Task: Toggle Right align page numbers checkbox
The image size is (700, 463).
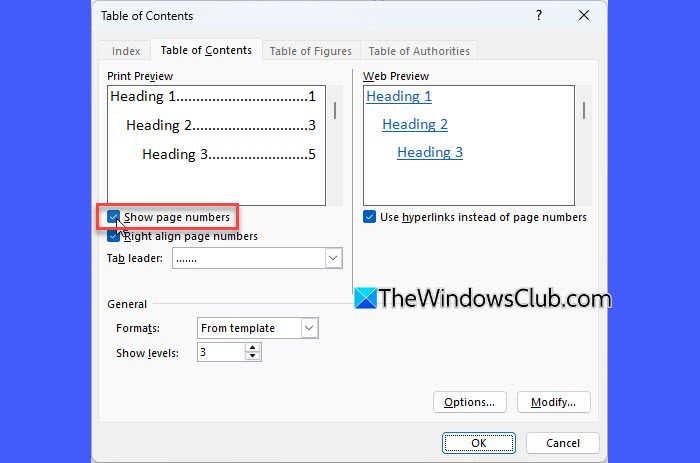Action: point(115,236)
